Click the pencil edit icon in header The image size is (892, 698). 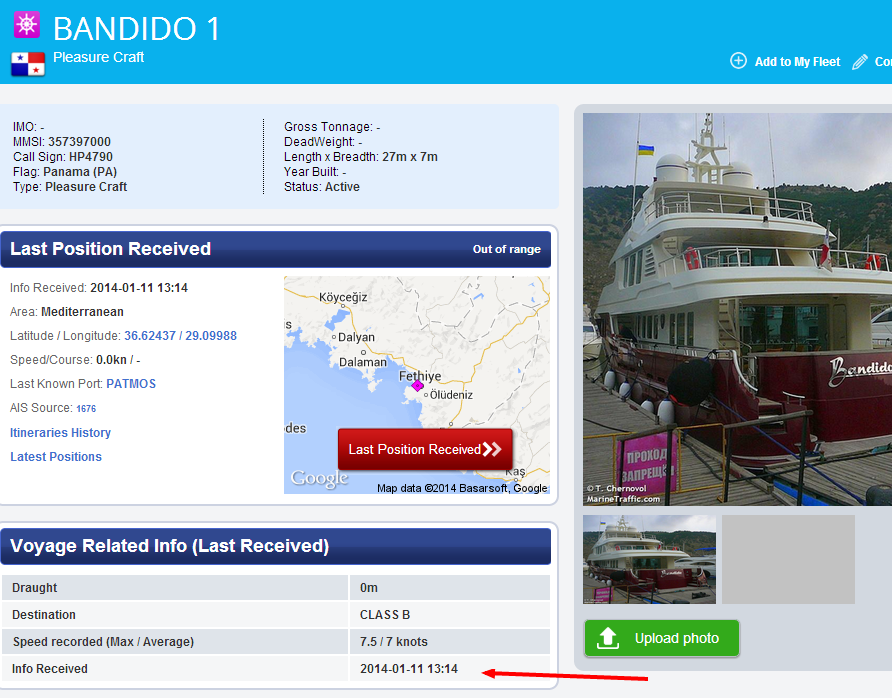(x=860, y=61)
